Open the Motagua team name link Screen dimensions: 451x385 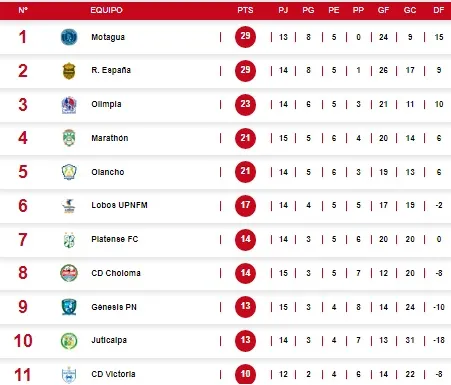point(108,37)
